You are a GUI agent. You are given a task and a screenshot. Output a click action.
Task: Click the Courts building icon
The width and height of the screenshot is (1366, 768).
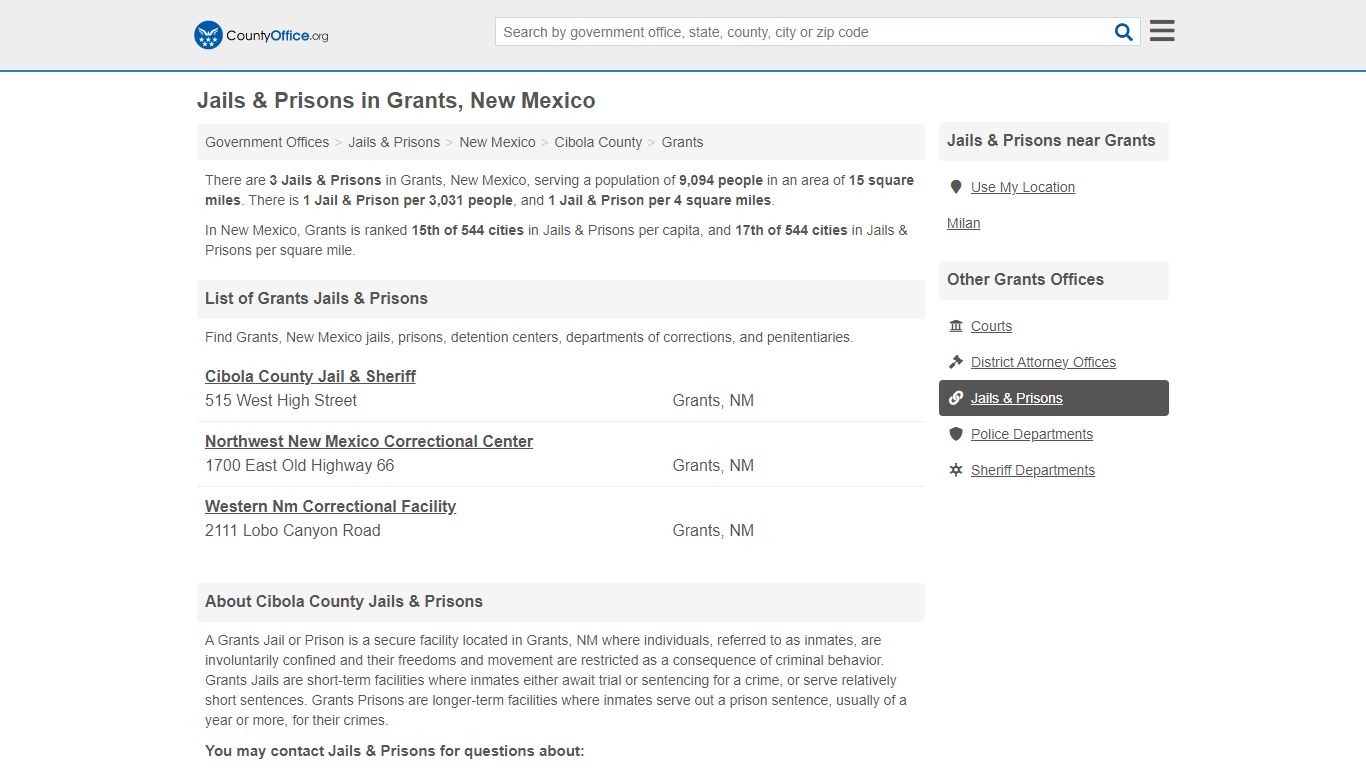pyautogui.click(x=956, y=326)
